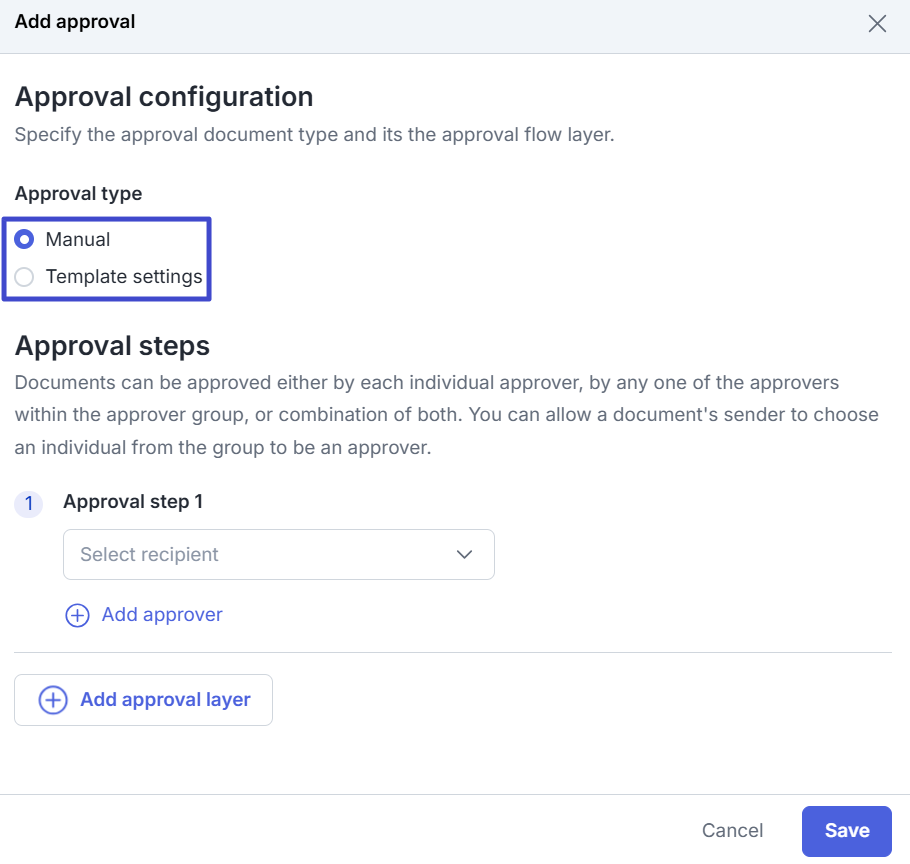Click the Cancel button
910x864 pixels.
[732, 831]
